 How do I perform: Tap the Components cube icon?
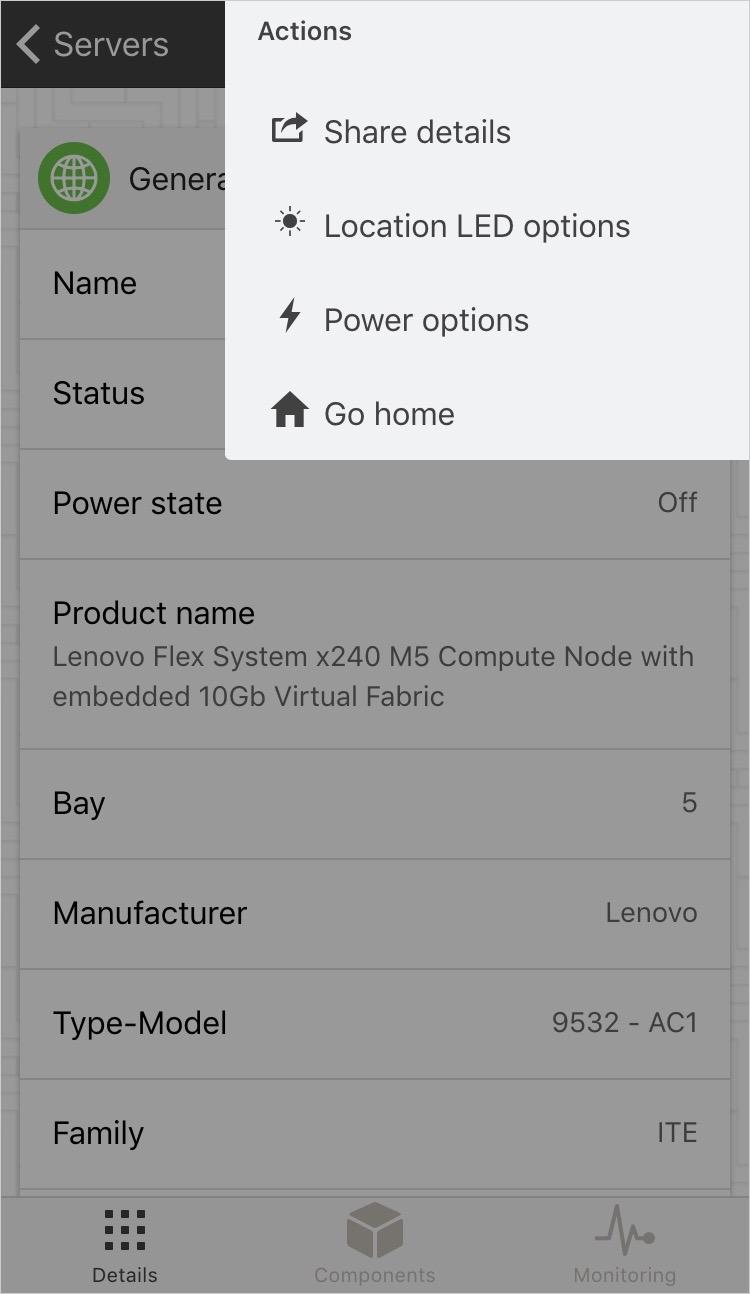pyautogui.click(x=375, y=1230)
